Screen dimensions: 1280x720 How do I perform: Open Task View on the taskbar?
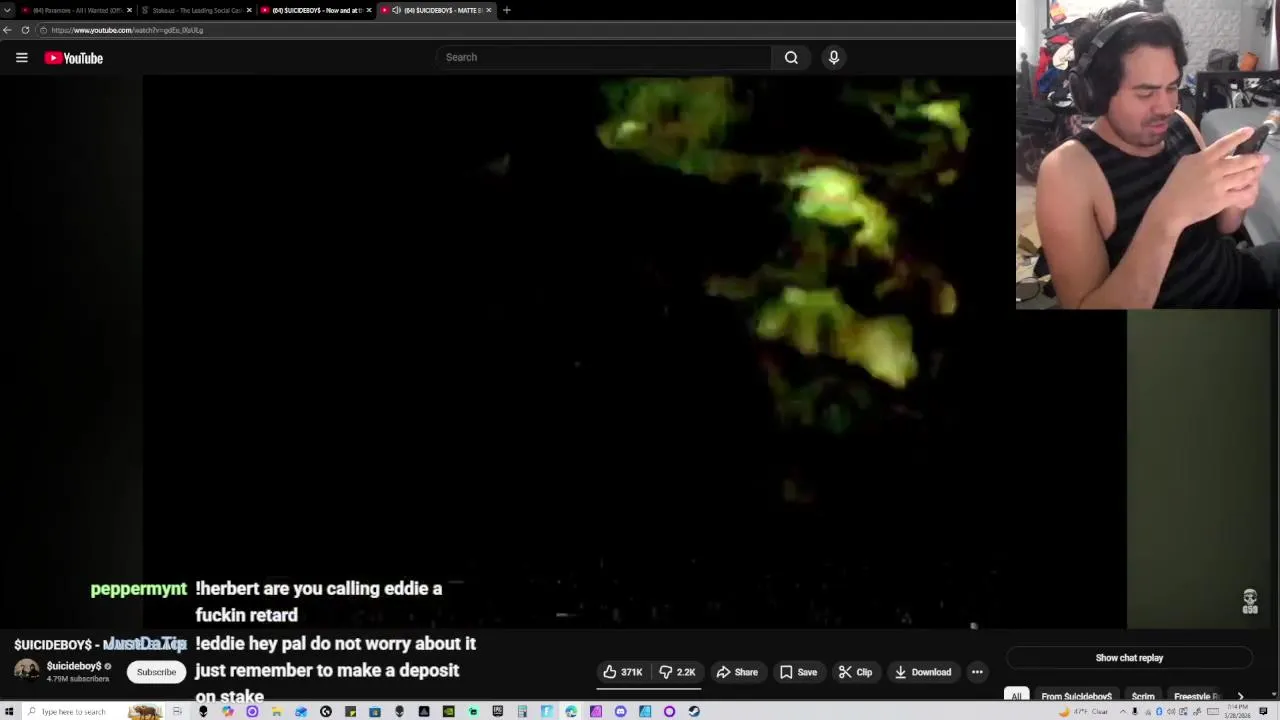click(177, 712)
